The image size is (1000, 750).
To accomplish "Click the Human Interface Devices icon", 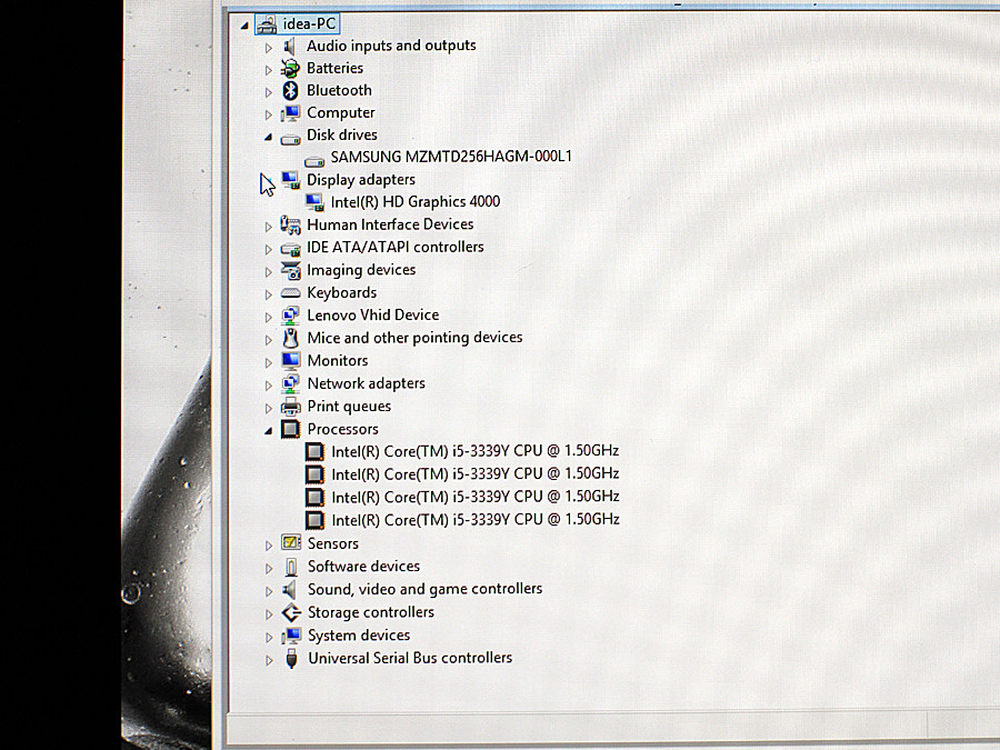I will point(290,225).
